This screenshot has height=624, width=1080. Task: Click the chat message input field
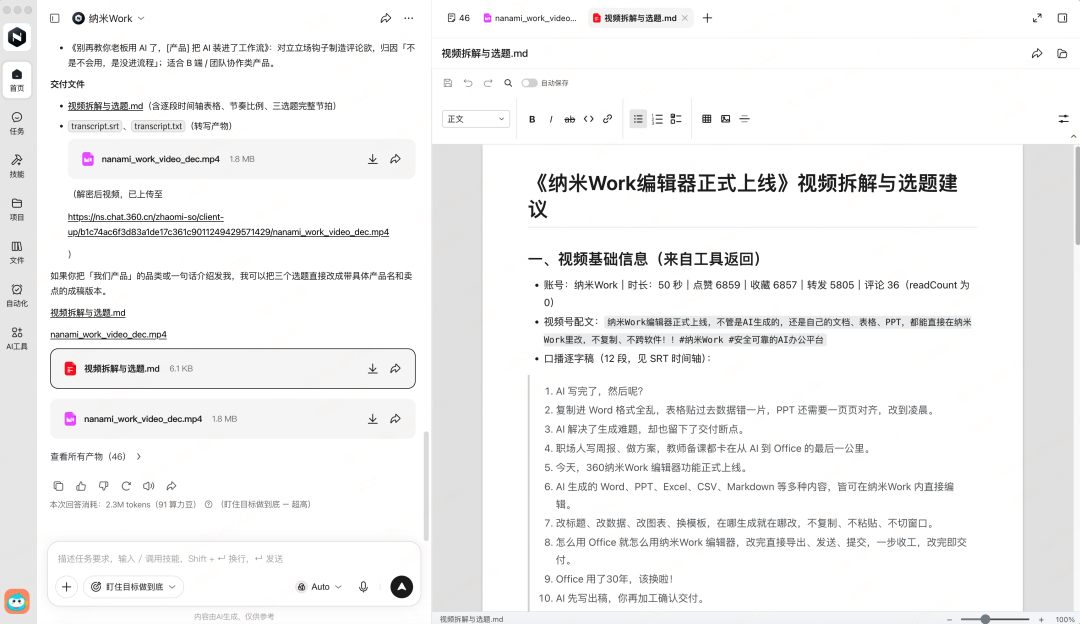click(x=234, y=559)
